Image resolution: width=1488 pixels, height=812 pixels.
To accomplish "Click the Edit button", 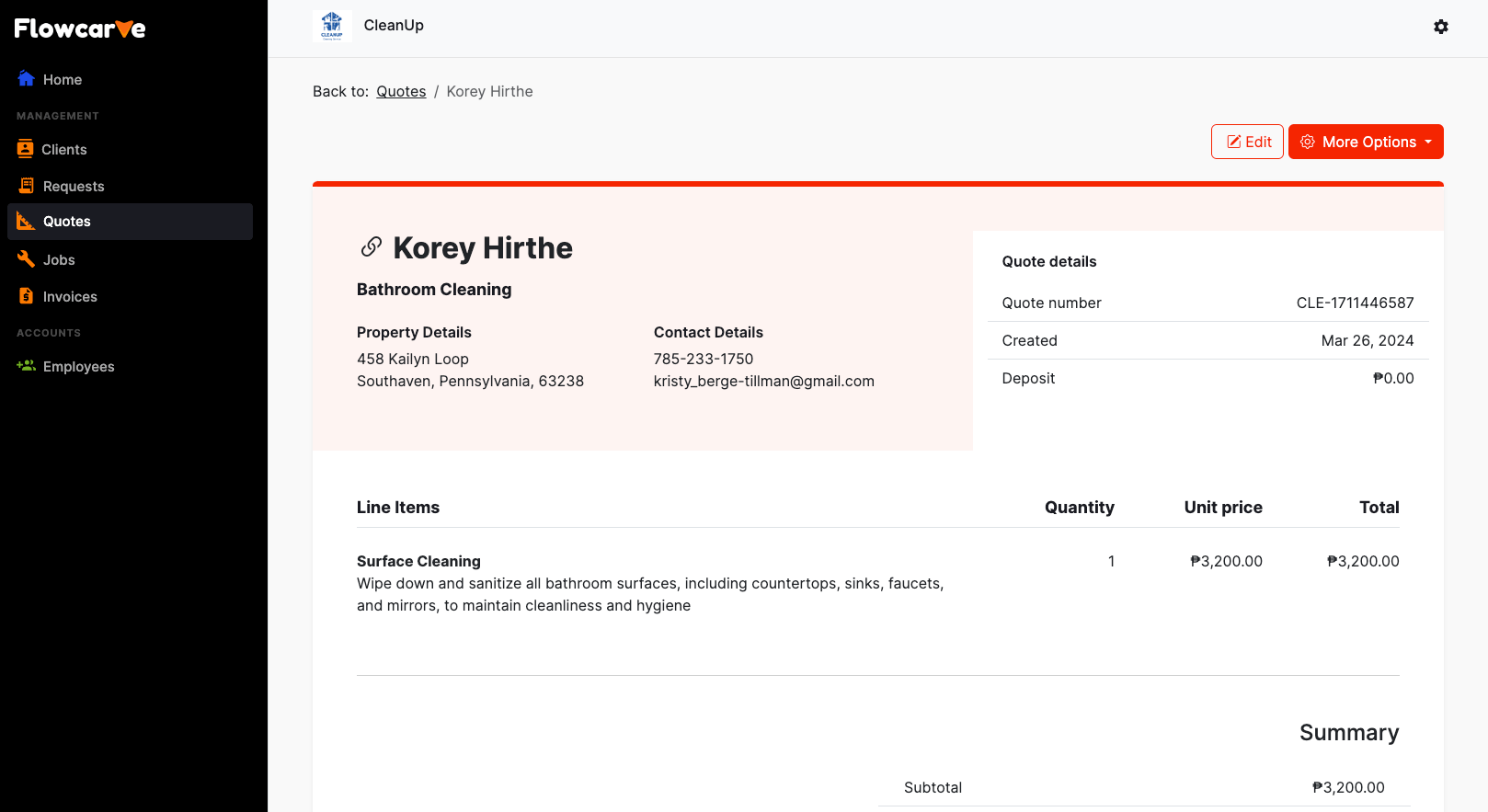I will (x=1247, y=142).
